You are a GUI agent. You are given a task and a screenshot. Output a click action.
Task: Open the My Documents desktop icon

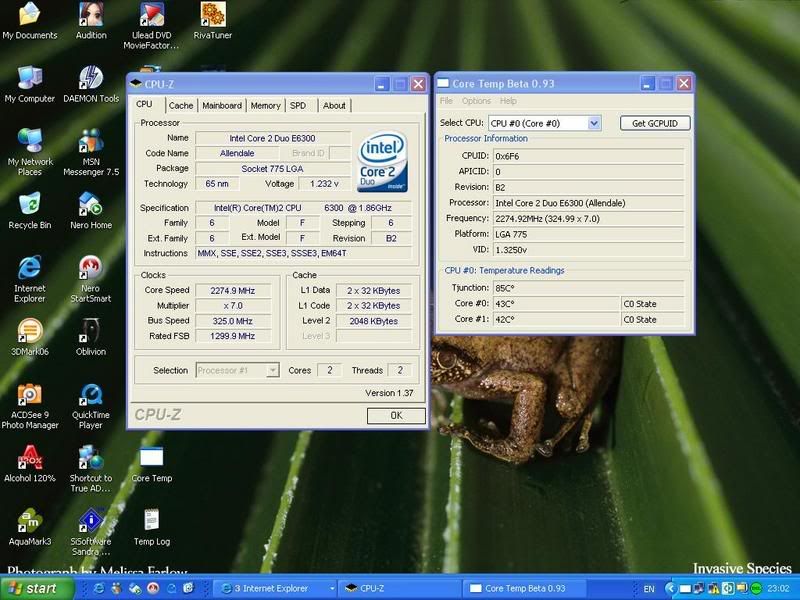pyautogui.click(x=30, y=20)
